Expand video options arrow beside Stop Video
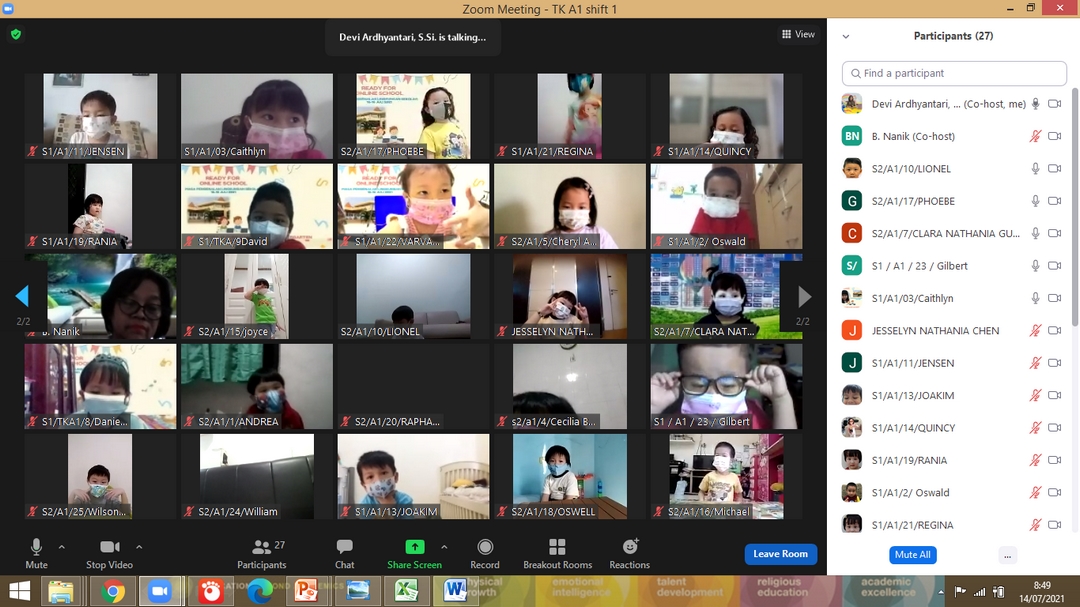 (x=139, y=547)
